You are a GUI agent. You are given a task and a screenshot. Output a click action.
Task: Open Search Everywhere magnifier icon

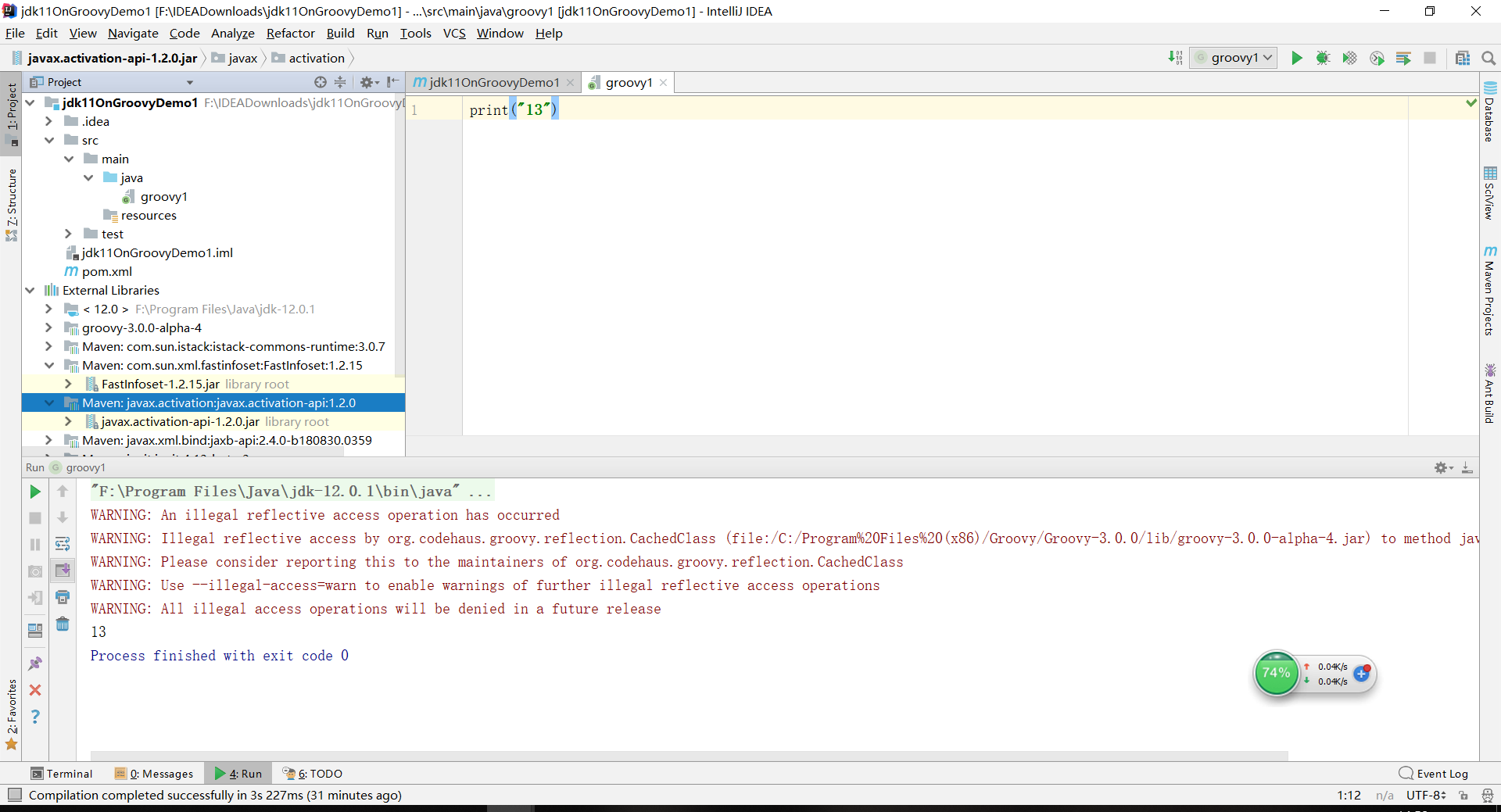coord(1488,57)
